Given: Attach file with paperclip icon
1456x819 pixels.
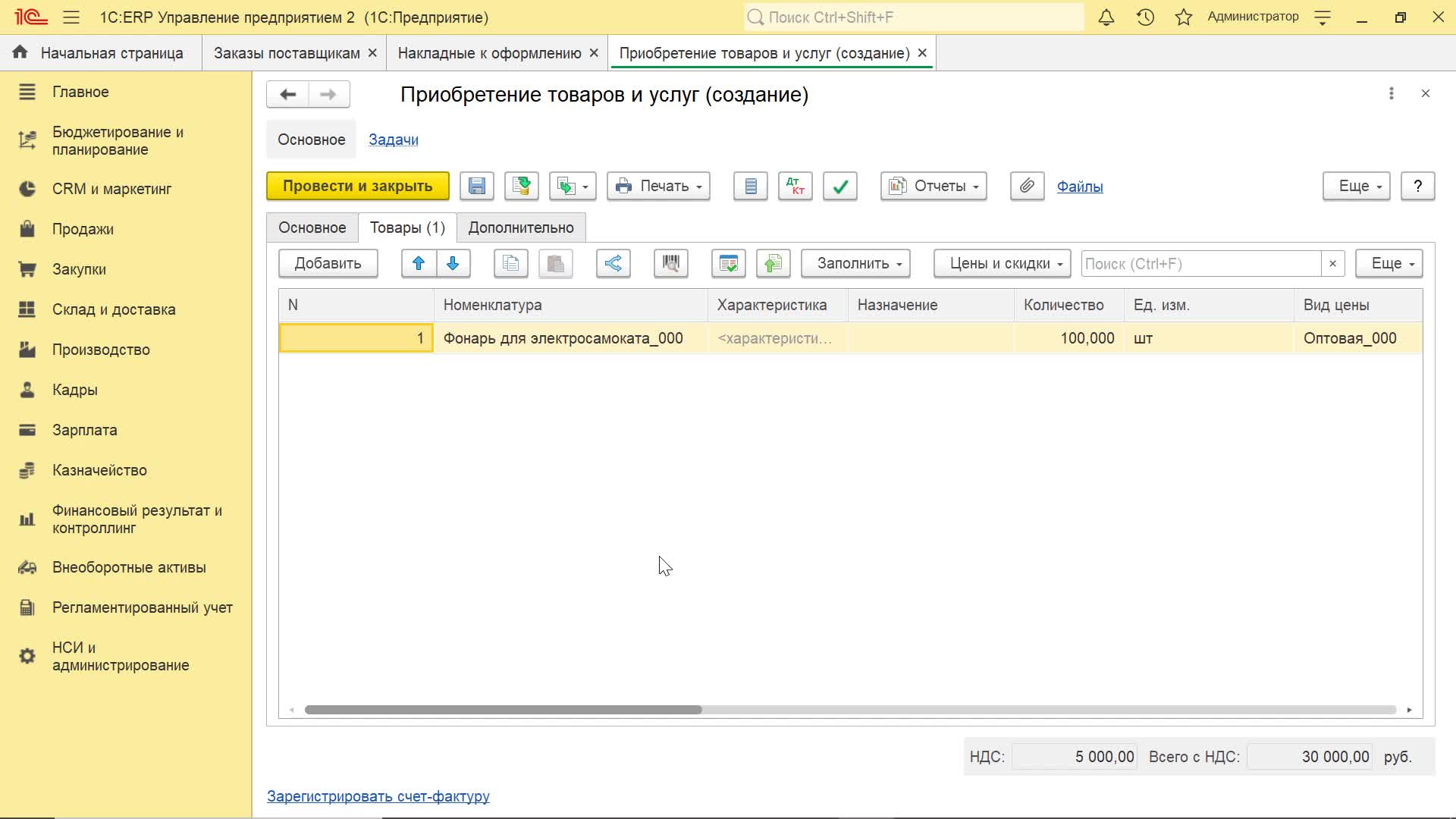Looking at the screenshot, I should (x=1027, y=186).
